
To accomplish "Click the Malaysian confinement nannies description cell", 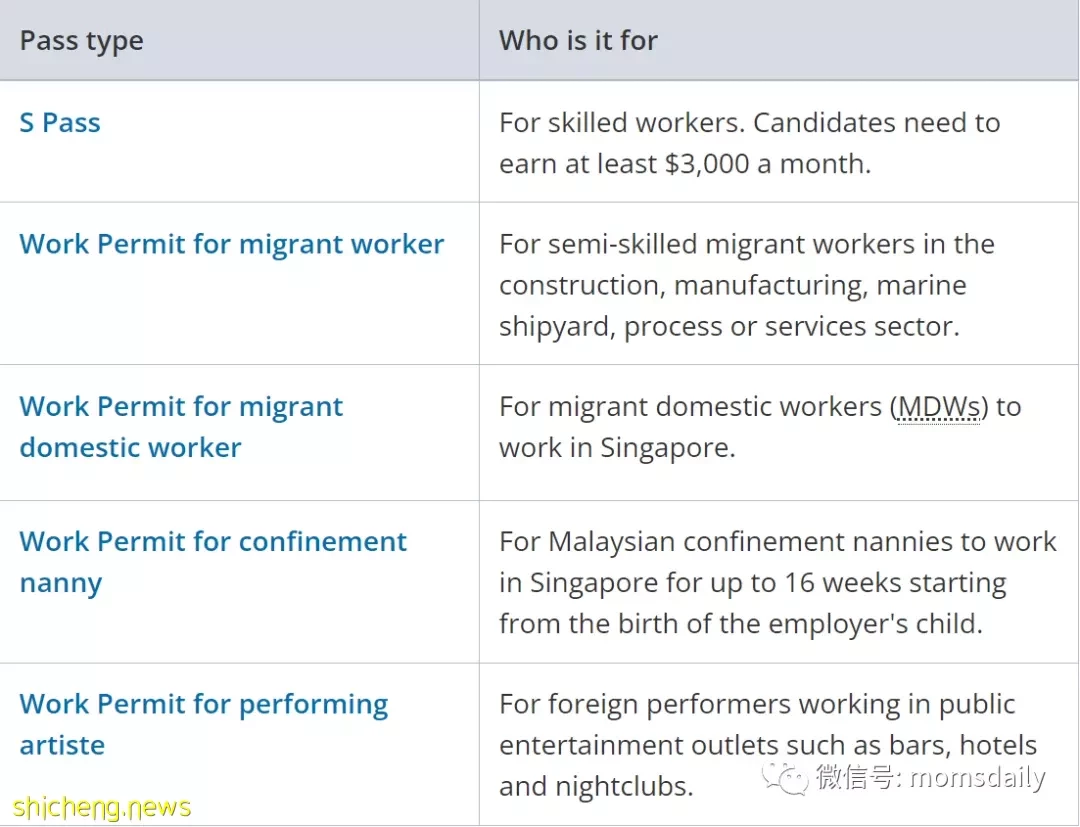I will [x=778, y=583].
